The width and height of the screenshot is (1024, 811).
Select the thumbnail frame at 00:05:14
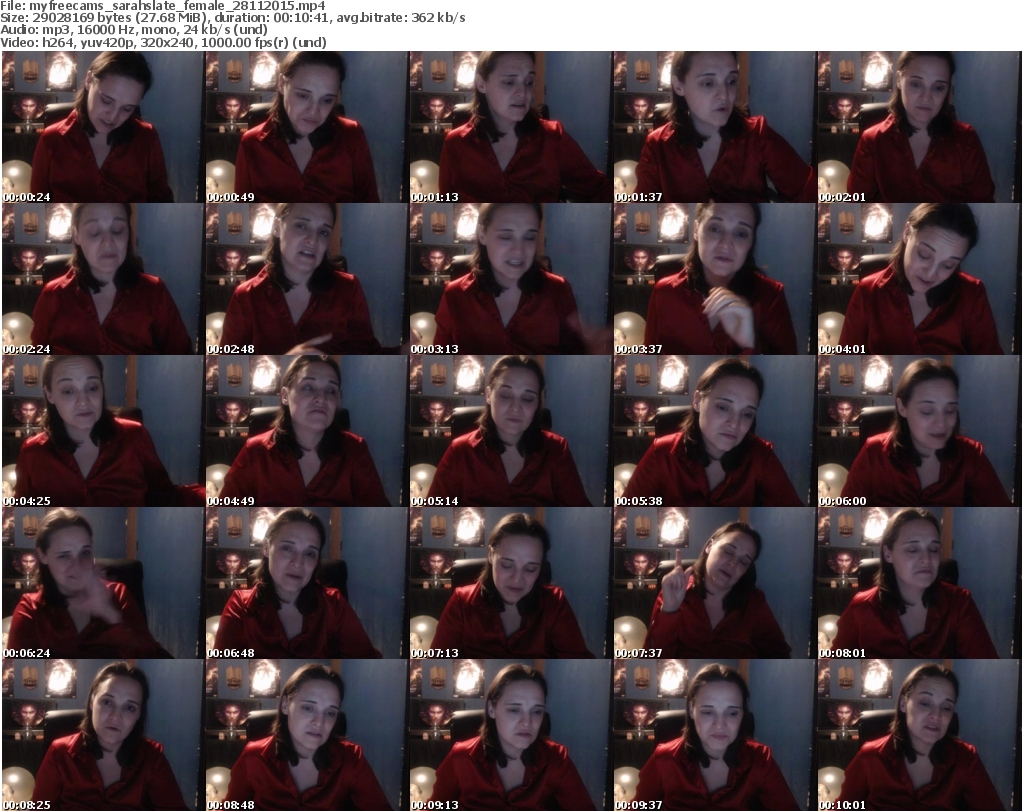pos(511,432)
